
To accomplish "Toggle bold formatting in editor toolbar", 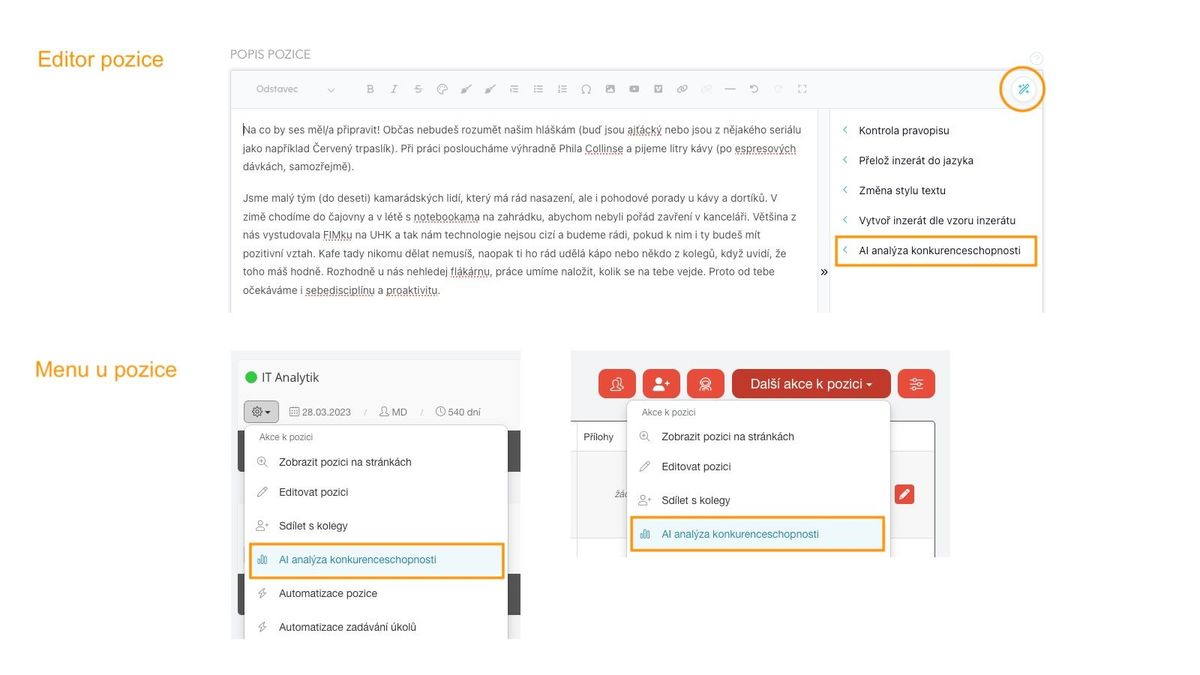I will click(x=370, y=89).
